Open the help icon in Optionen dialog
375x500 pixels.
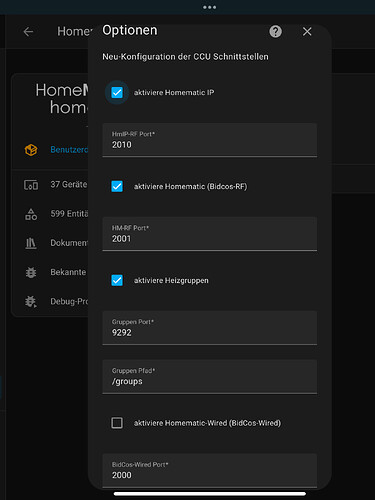click(x=275, y=32)
